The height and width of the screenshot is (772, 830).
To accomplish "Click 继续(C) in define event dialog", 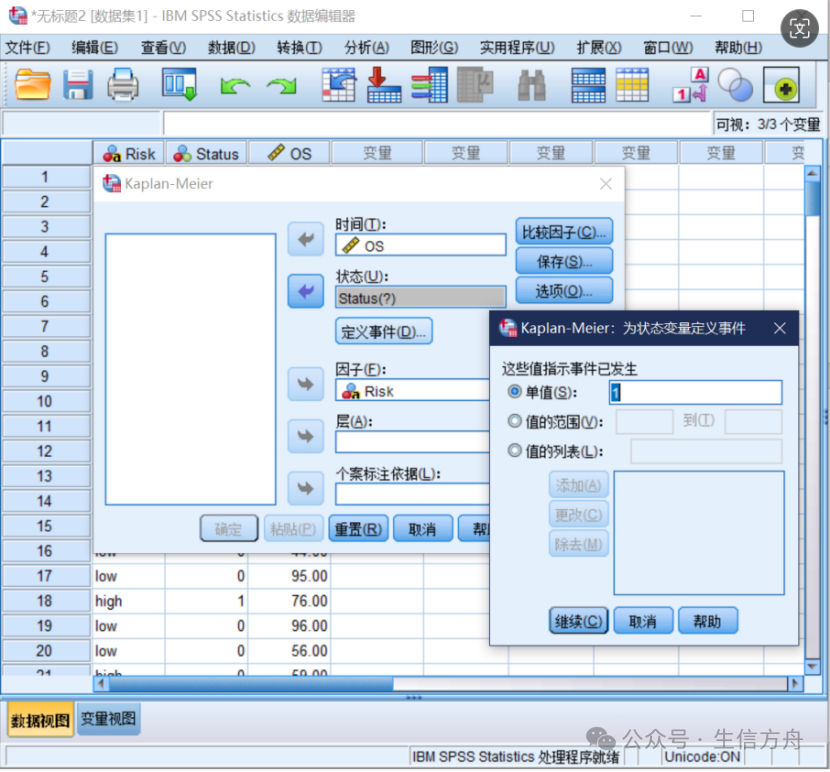I will tap(579, 621).
